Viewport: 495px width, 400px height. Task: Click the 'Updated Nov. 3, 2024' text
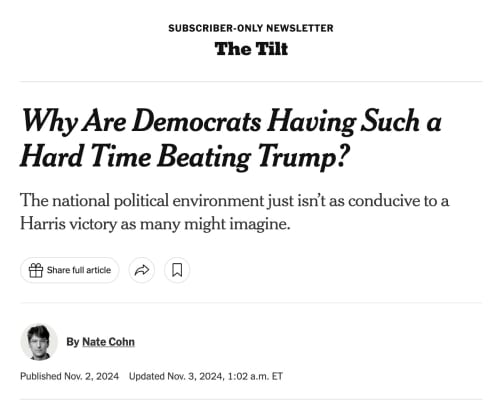tap(175, 376)
